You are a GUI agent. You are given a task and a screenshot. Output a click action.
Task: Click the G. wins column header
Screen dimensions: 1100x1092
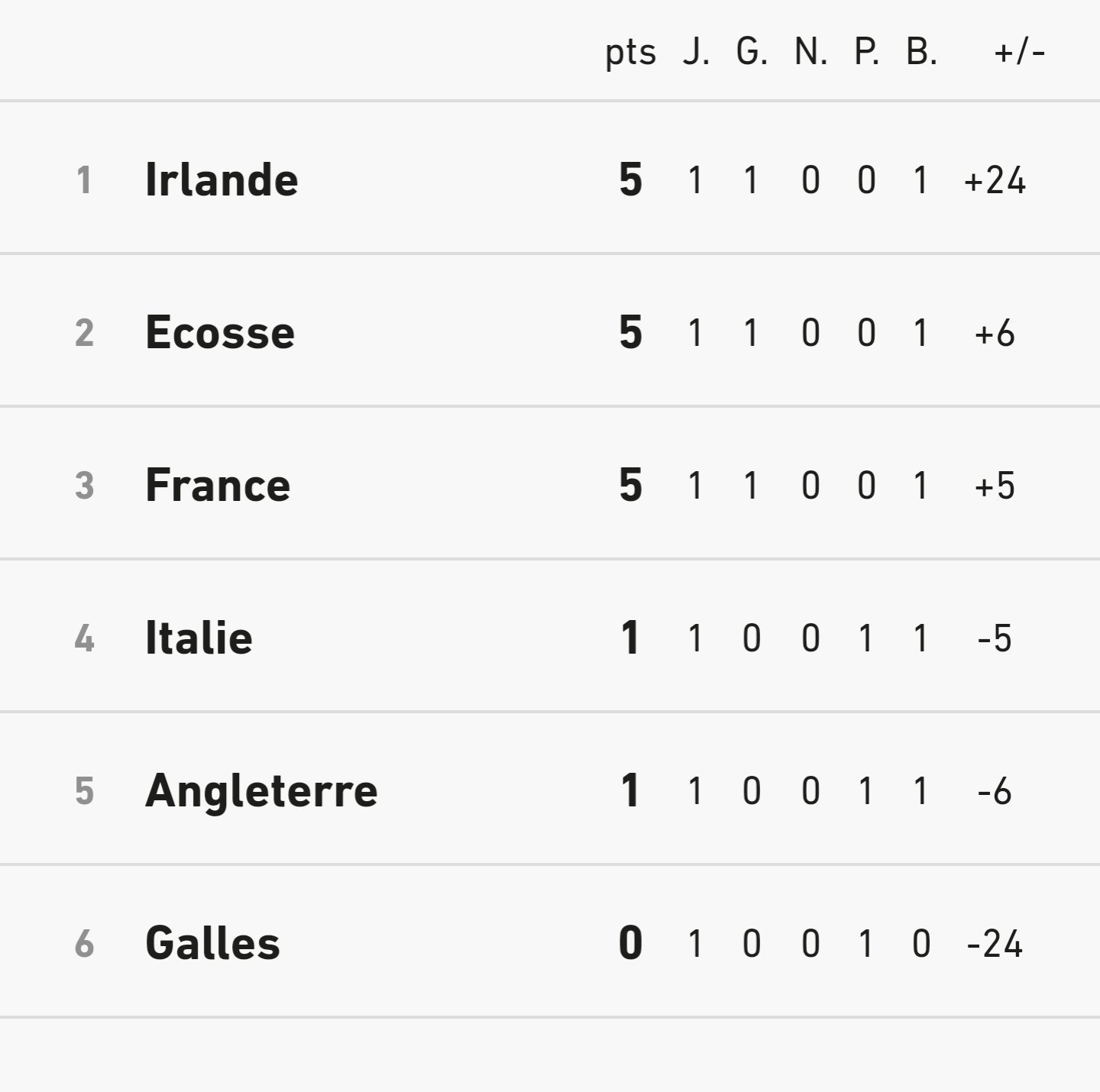point(752,52)
